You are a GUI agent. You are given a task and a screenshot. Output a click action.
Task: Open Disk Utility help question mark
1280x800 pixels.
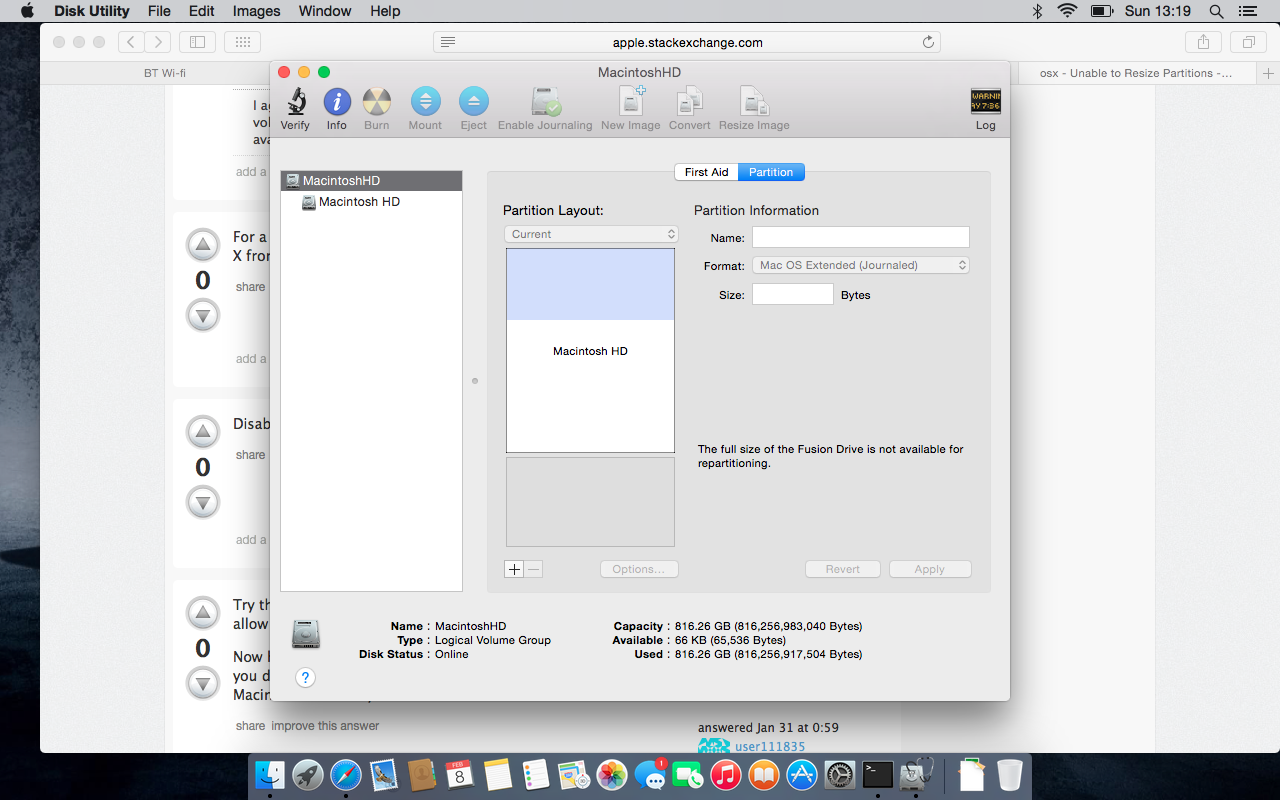pos(306,678)
